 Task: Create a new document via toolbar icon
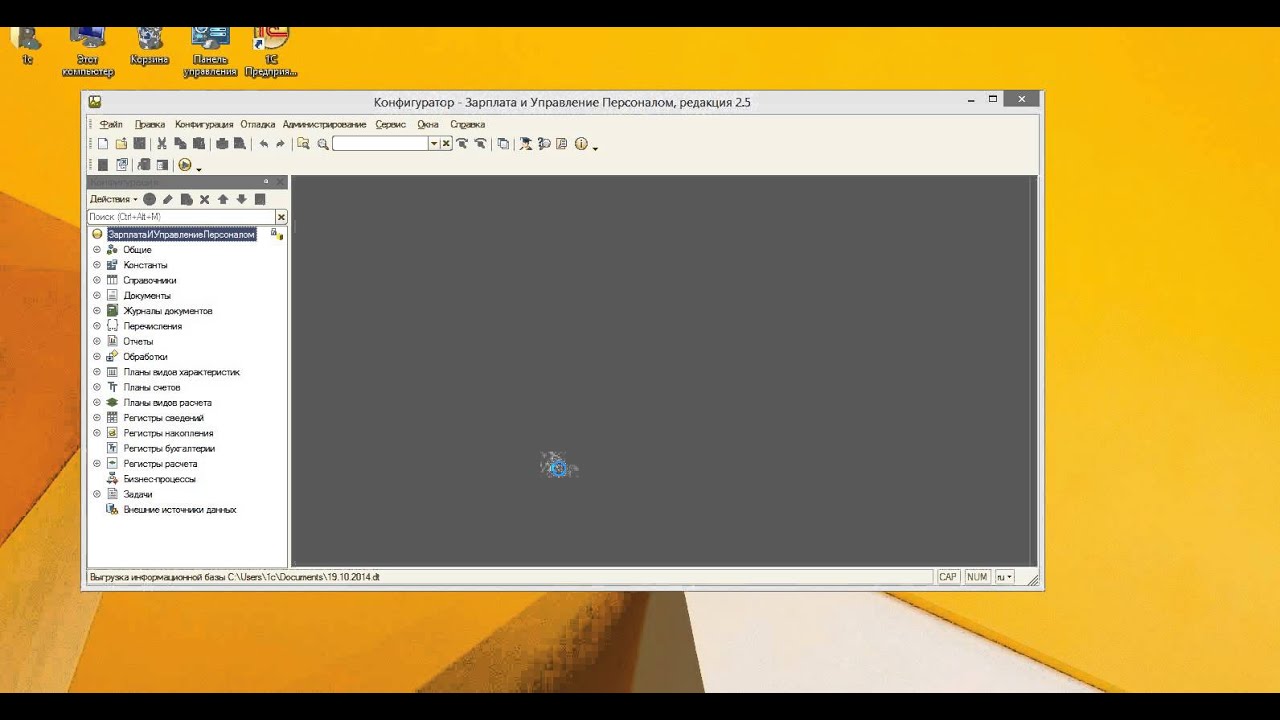[x=103, y=144]
